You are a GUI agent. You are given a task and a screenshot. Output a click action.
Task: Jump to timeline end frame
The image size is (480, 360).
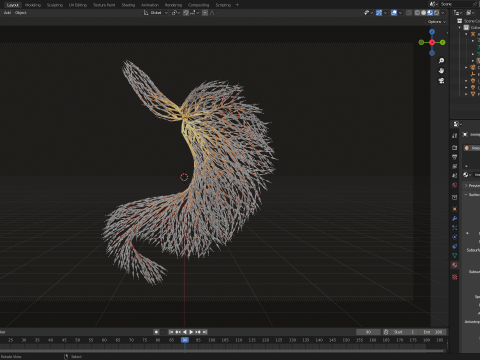[205, 332]
